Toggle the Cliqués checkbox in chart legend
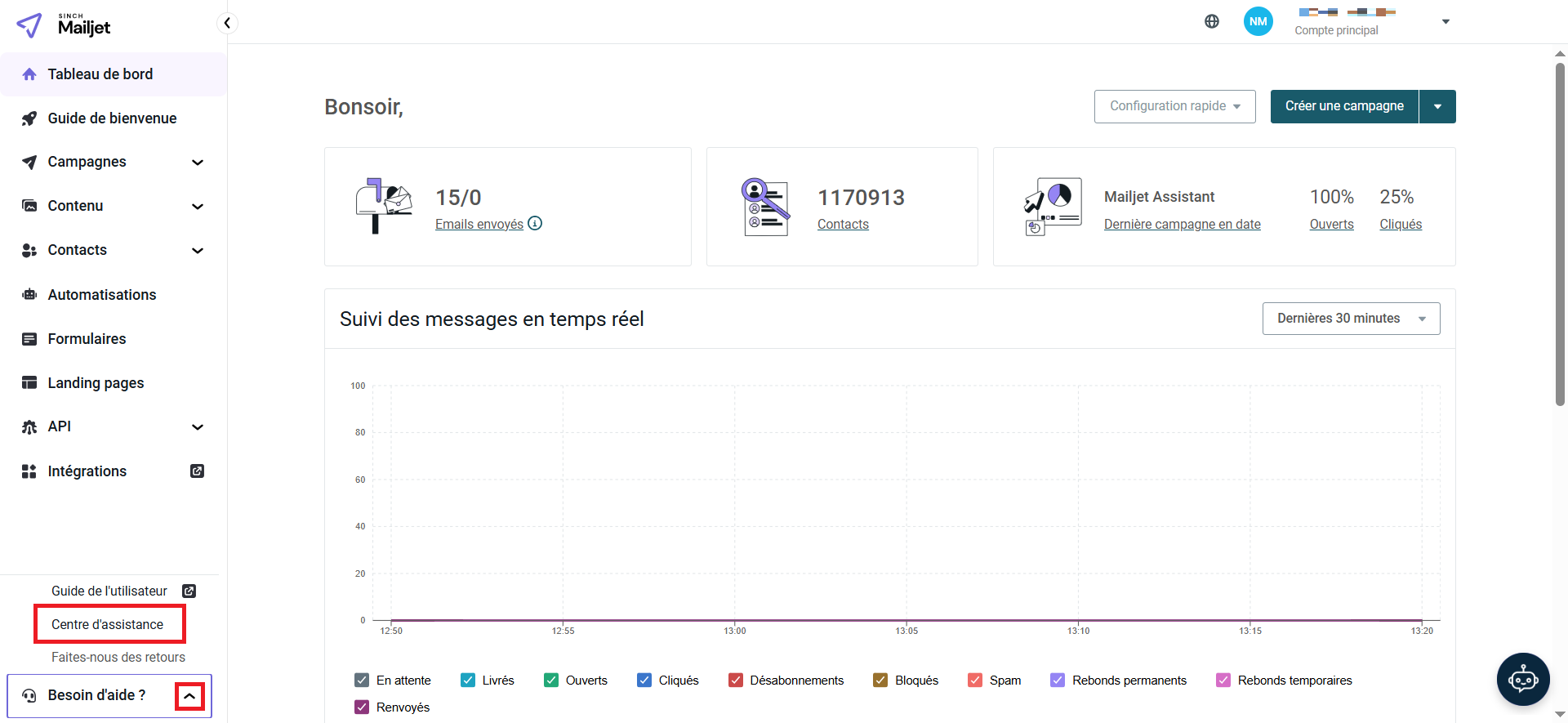 tap(644, 680)
